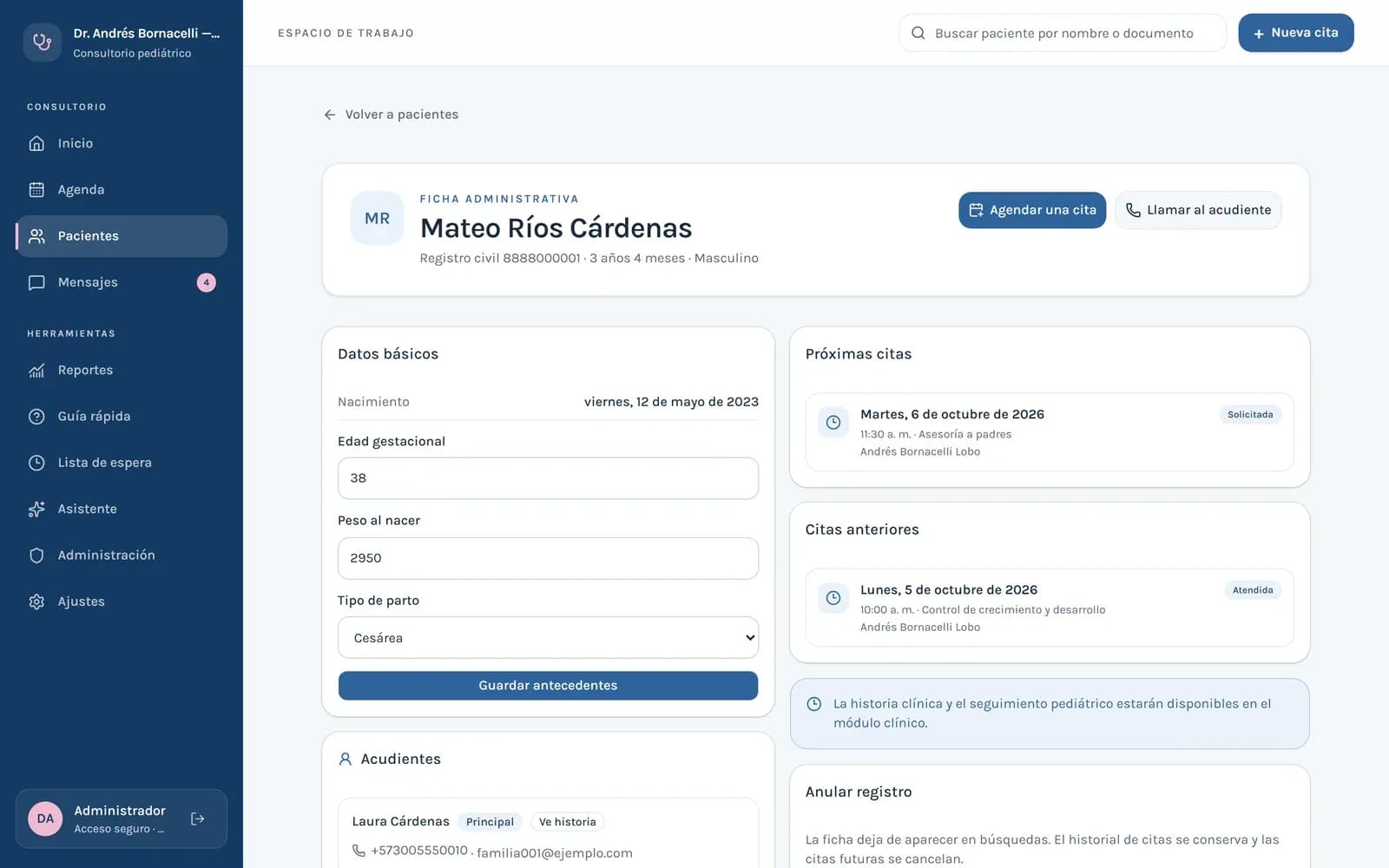Go to Asistente menu item
The height and width of the screenshot is (868, 1389).
pos(122,509)
